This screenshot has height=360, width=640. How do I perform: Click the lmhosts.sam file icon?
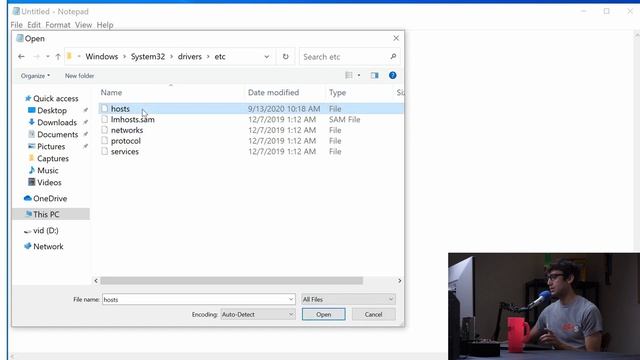pyautogui.click(x=104, y=119)
